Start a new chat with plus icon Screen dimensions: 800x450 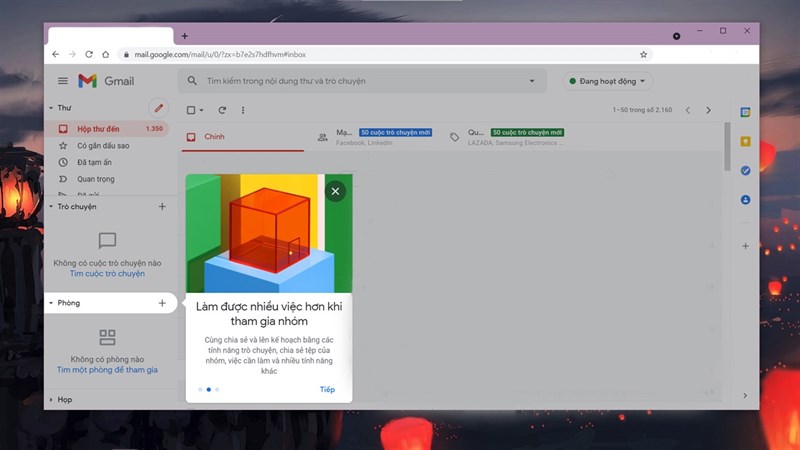162,207
